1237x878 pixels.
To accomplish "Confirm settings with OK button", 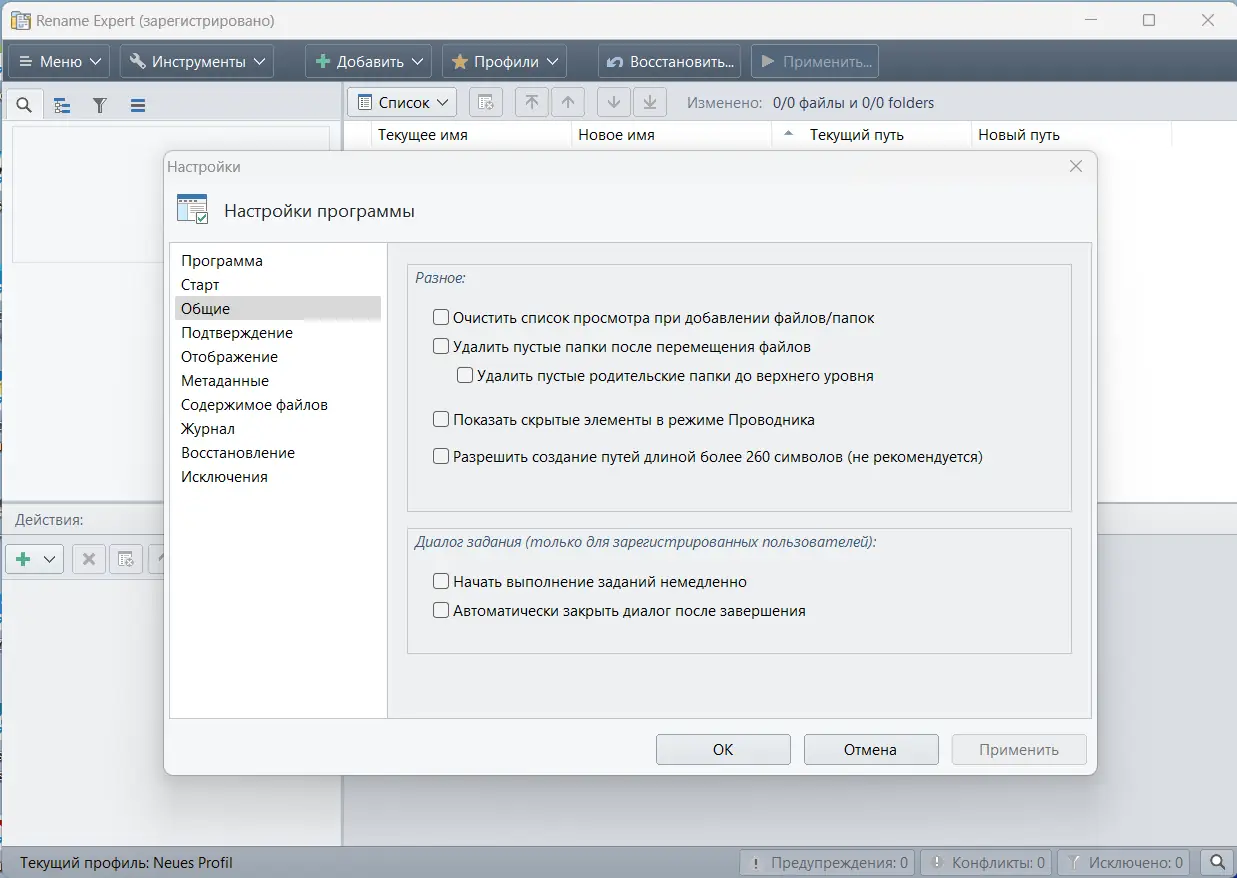I will click(x=723, y=750).
